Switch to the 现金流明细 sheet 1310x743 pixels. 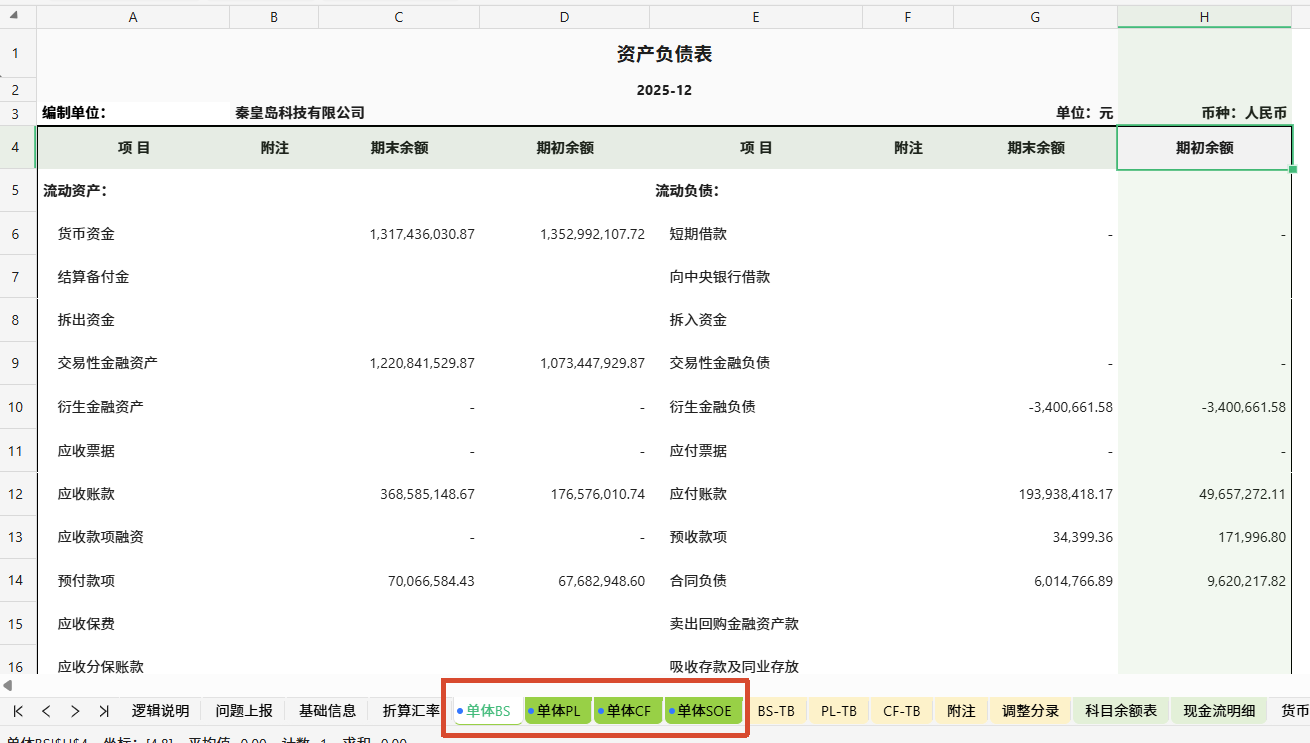coord(1219,711)
